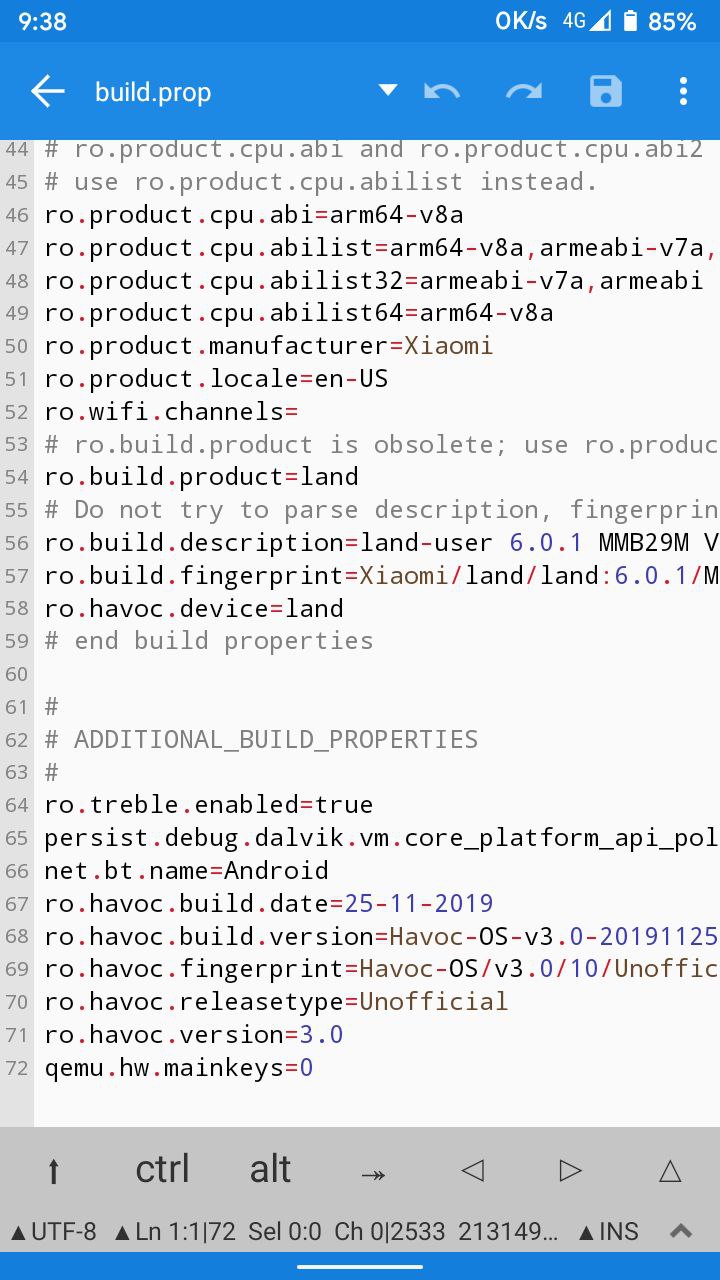Click the redo arrow icon

(523, 92)
